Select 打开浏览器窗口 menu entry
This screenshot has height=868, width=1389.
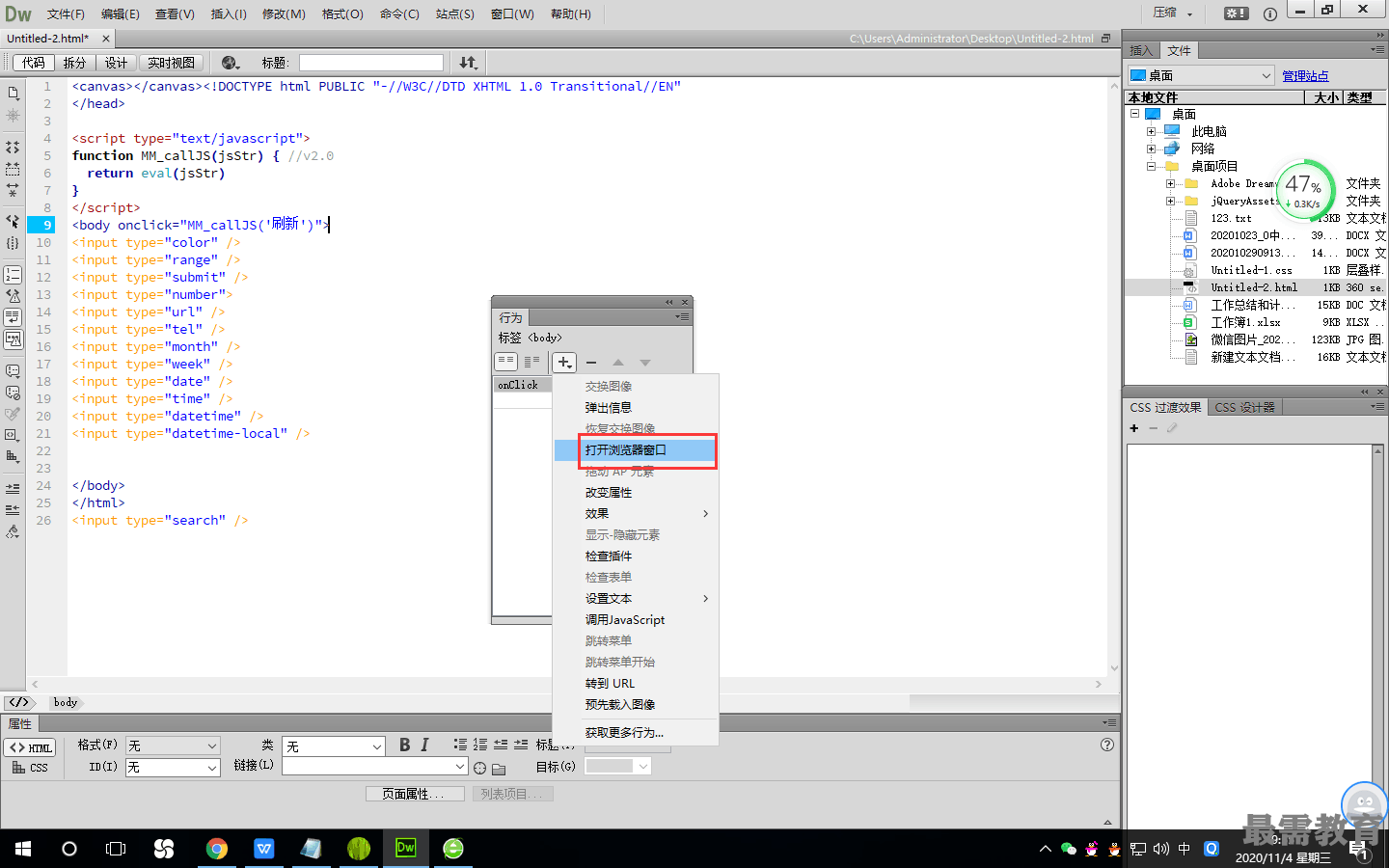pyautogui.click(x=636, y=450)
